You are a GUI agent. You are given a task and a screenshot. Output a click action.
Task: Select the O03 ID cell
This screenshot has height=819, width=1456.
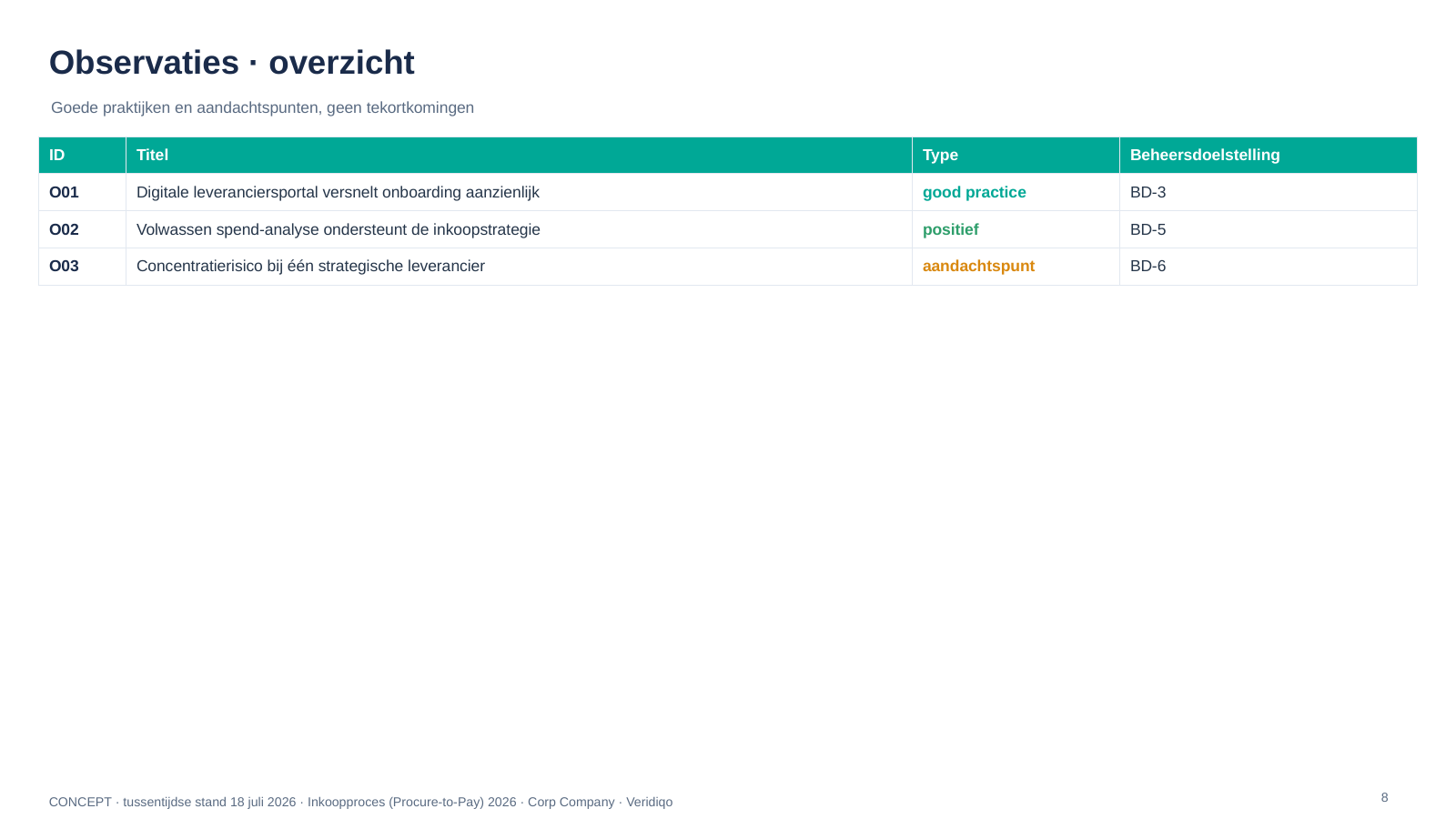click(x=82, y=267)
